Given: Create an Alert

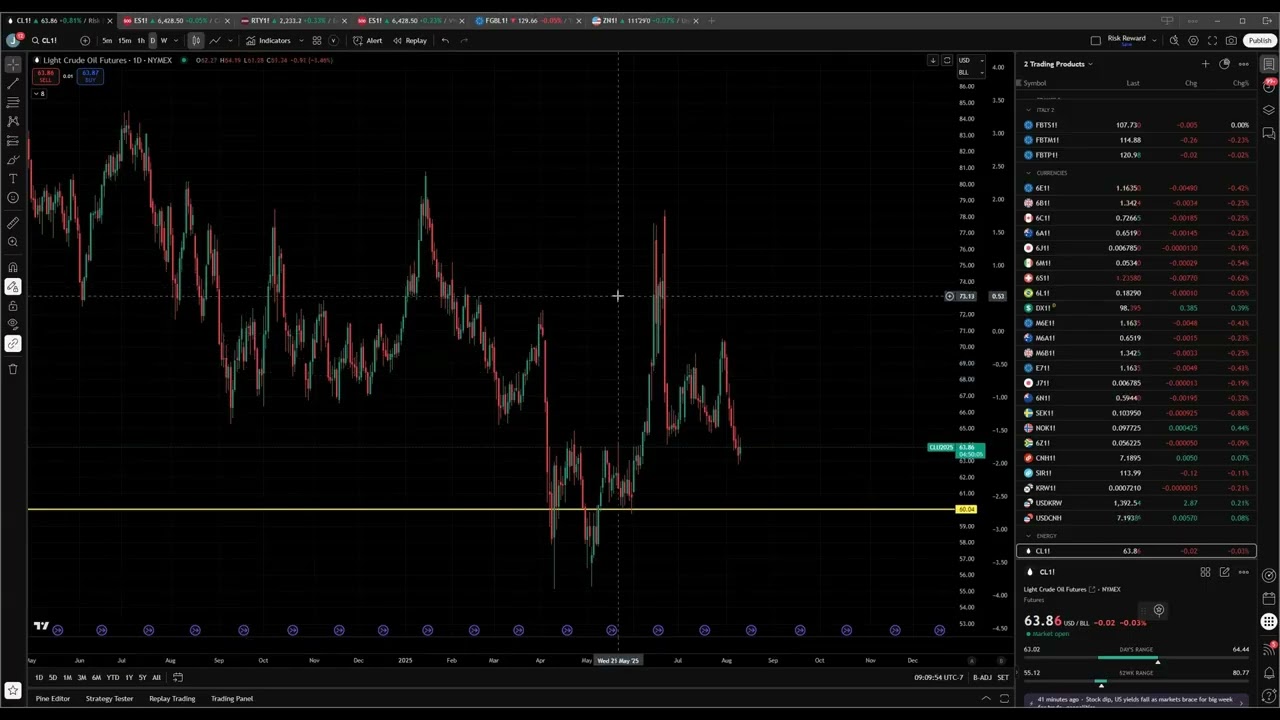Looking at the screenshot, I should pos(367,41).
